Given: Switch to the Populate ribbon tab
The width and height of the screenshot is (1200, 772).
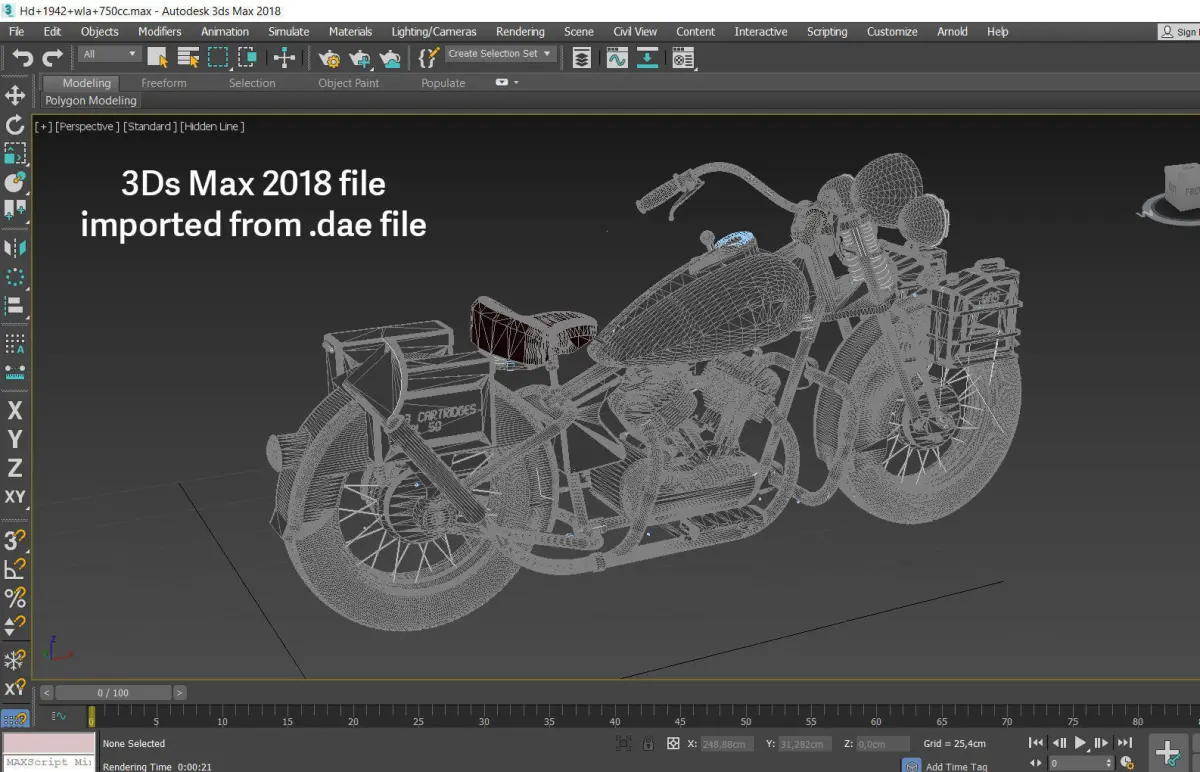Looking at the screenshot, I should pyautogui.click(x=443, y=83).
